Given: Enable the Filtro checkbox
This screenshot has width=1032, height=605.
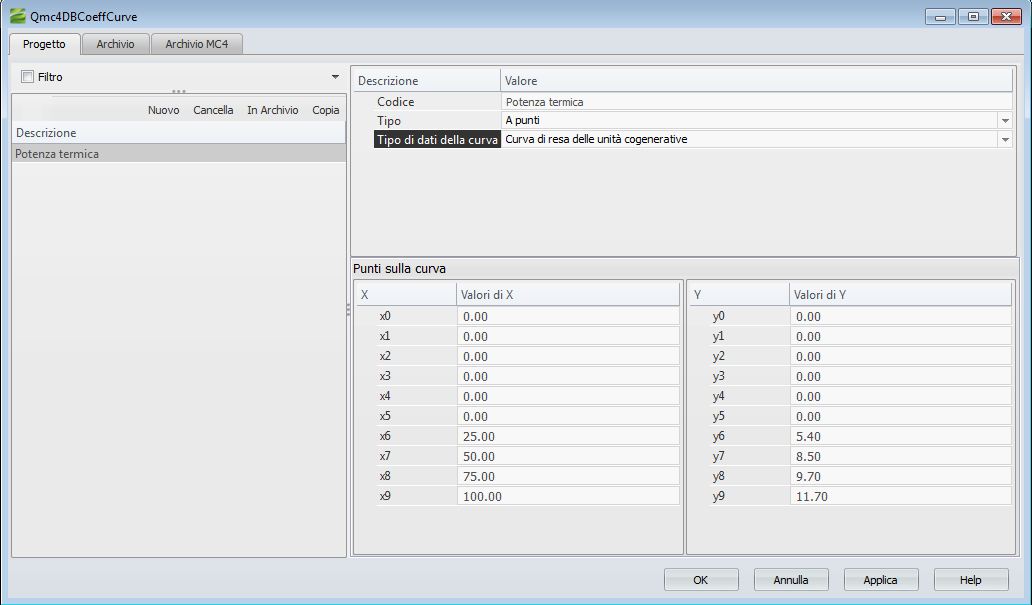Looking at the screenshot, I should pyautogui.click(x=28, y=77).
